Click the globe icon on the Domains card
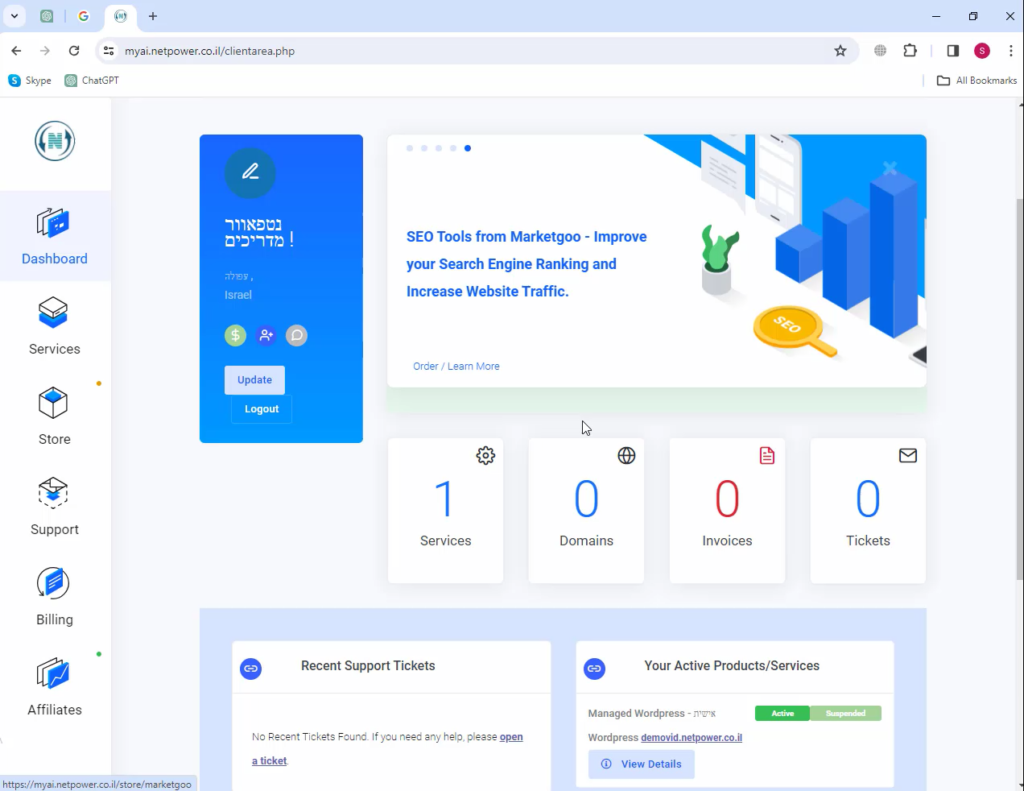 626,455
